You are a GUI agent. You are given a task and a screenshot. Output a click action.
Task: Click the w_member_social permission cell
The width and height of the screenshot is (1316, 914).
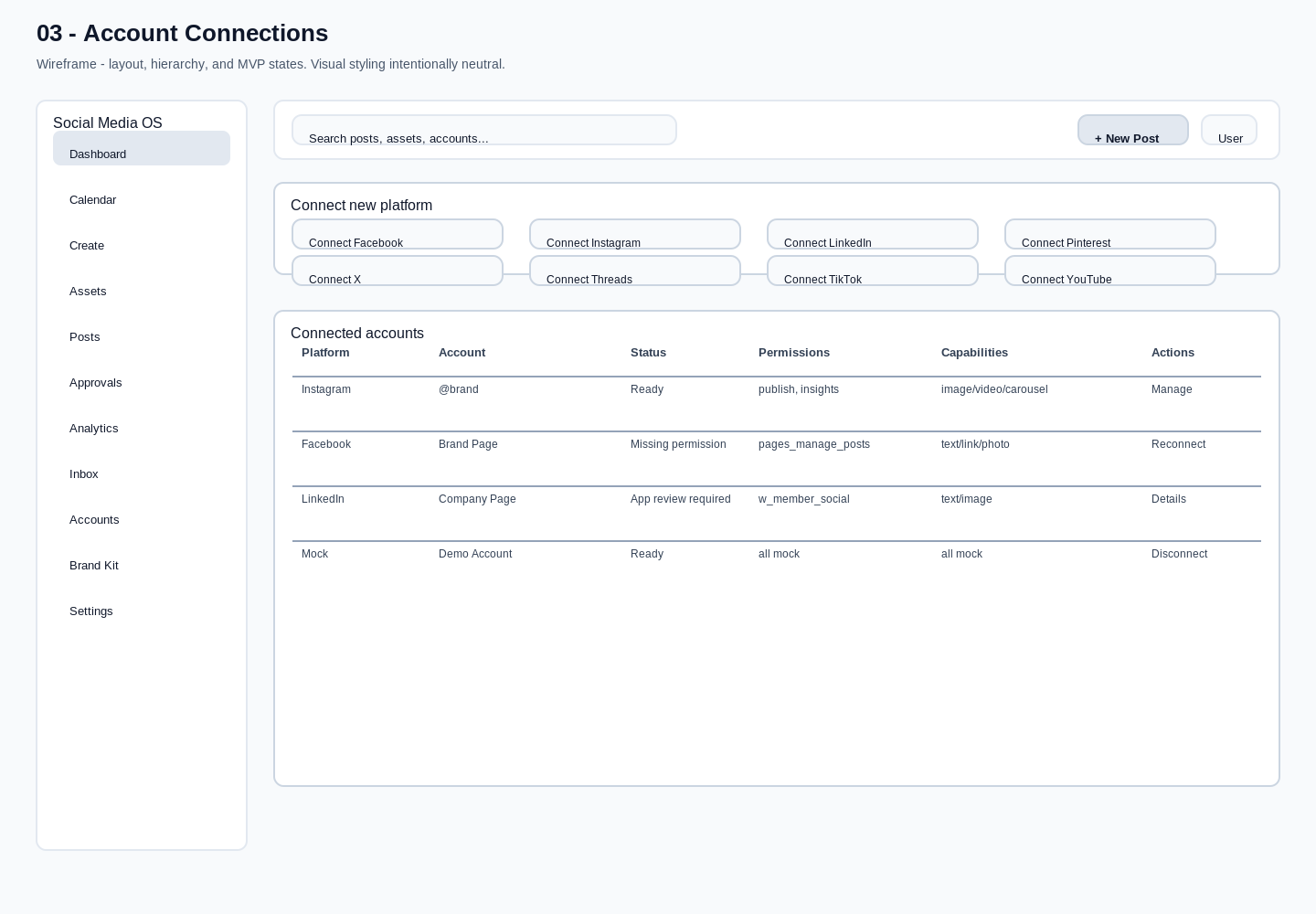(x=804, y=499)
